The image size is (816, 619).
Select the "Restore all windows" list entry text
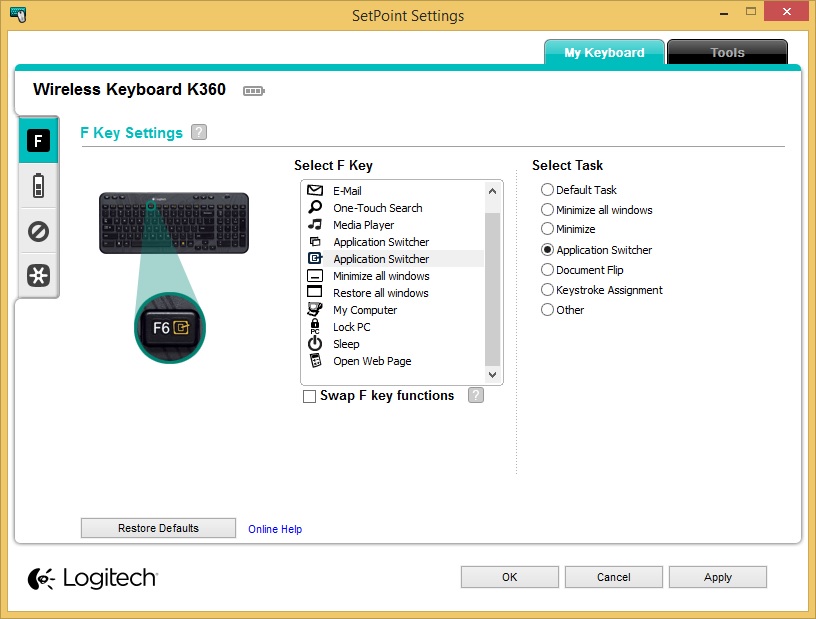(381, 293)
